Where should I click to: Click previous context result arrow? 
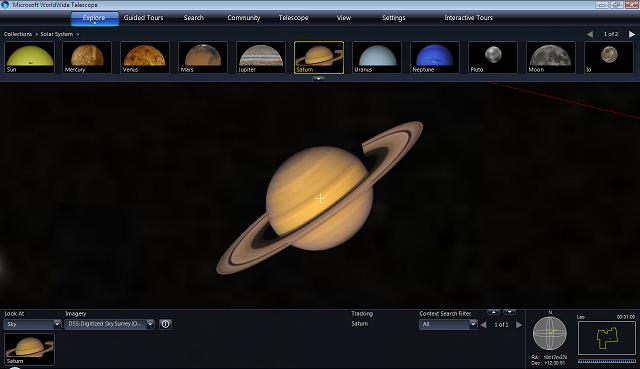click(x=484, y=325)
